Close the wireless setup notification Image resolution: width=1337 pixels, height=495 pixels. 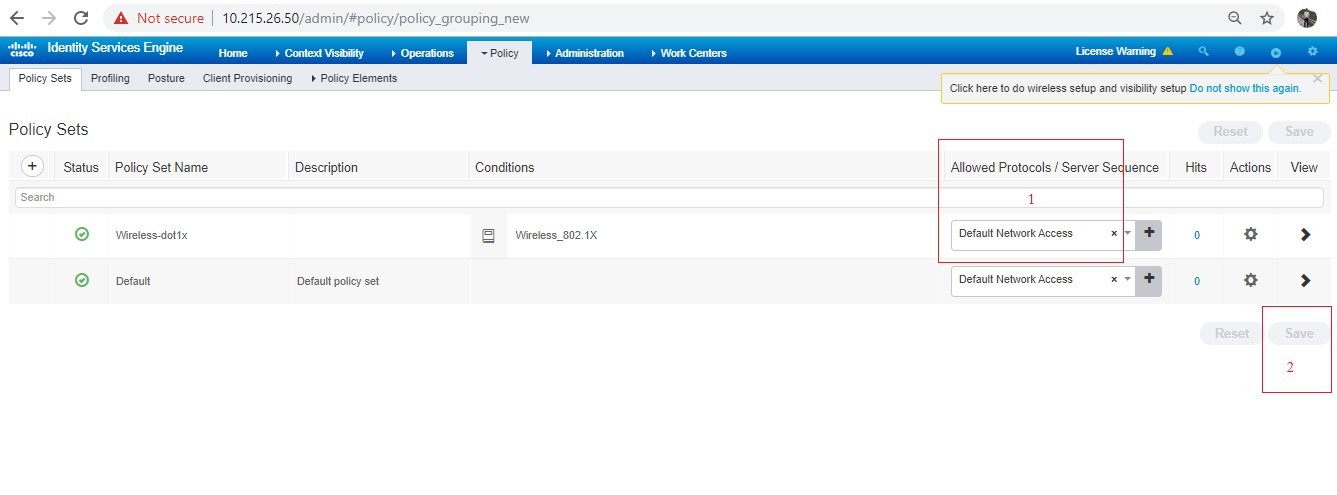[x=1318, y=78]
